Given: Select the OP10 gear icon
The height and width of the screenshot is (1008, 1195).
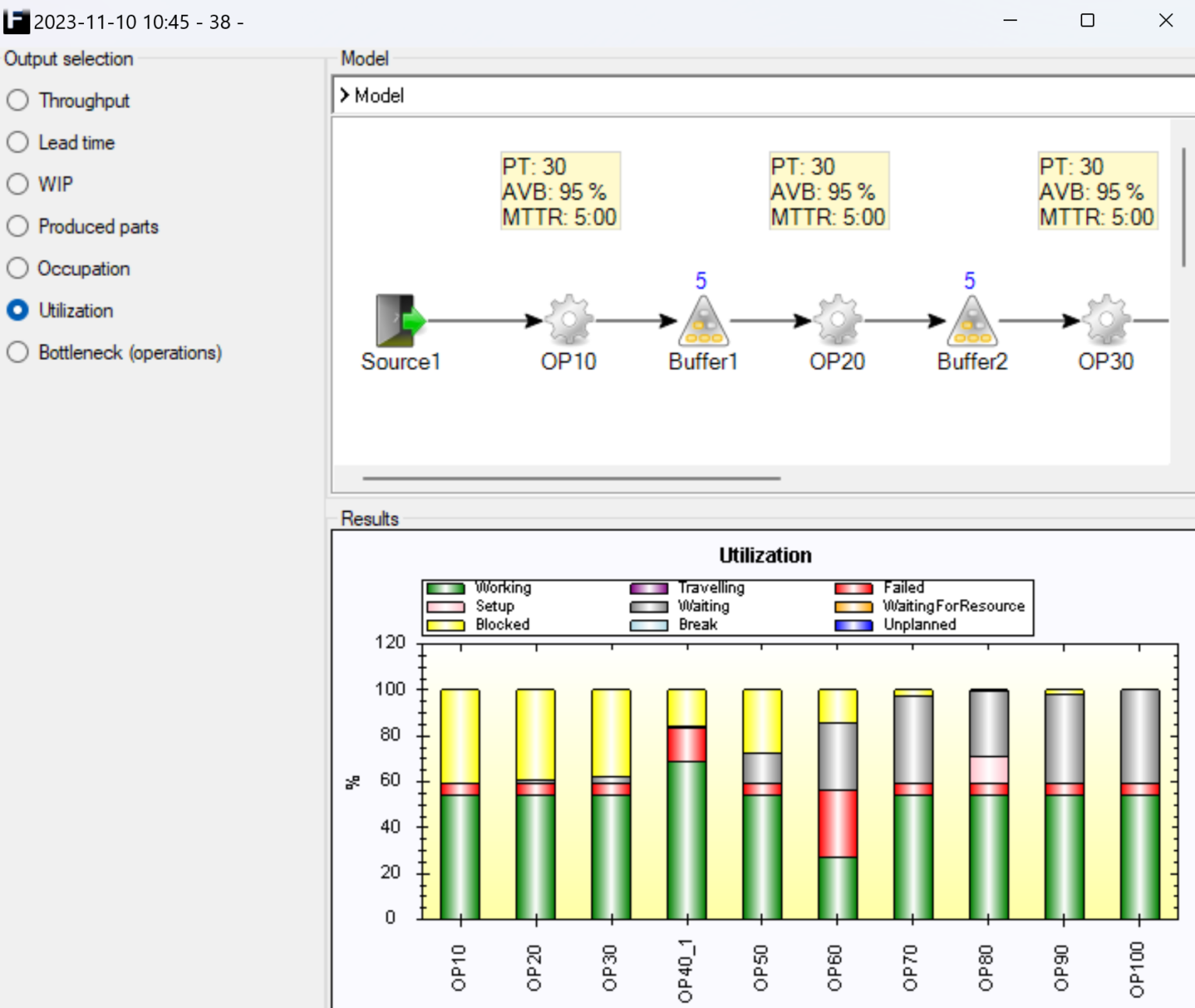Looking at the screenshot, I should tap(569, 320).
